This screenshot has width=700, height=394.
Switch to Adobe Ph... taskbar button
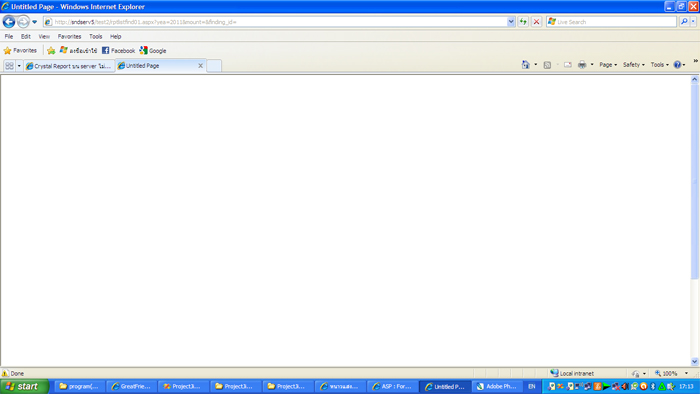496,386
